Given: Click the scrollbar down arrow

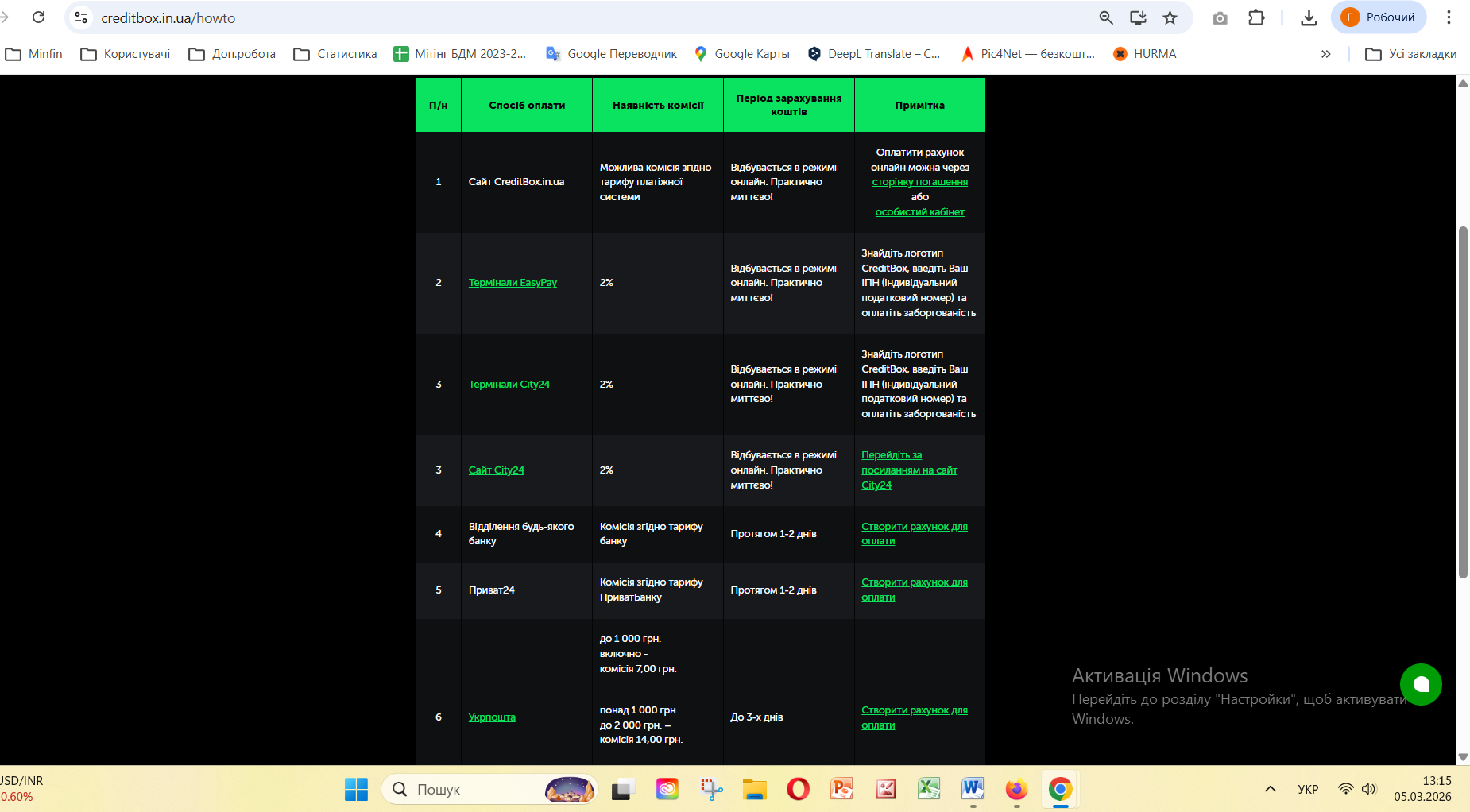Looking at the screenshot, I should pyautogui.click(x=1463, y=757).
